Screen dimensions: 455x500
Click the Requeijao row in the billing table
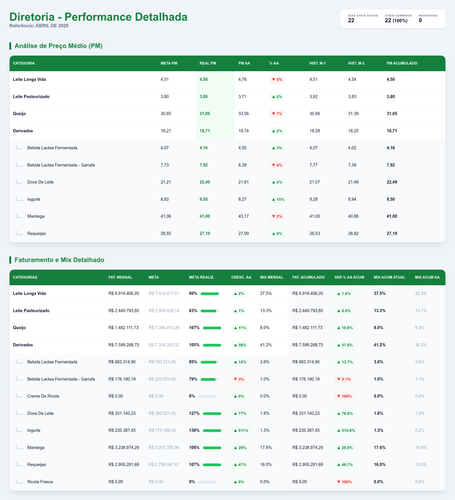227,465
